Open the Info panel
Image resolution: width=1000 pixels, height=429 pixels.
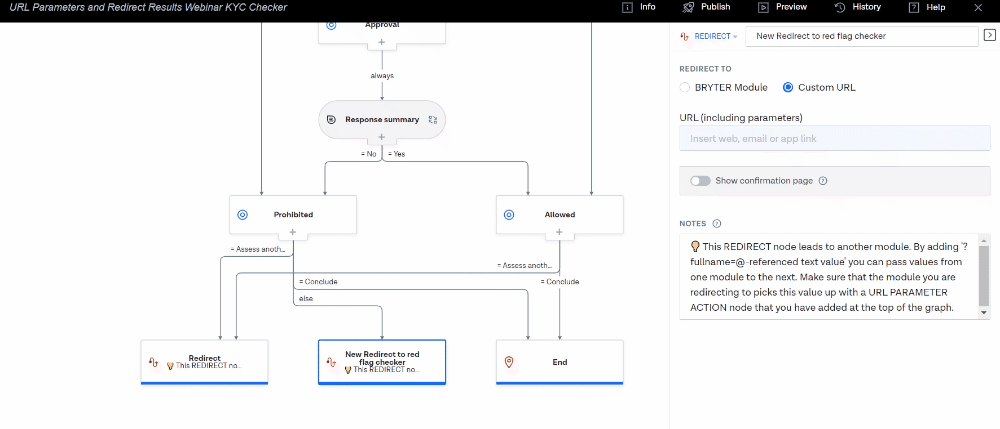coord(638,7)
